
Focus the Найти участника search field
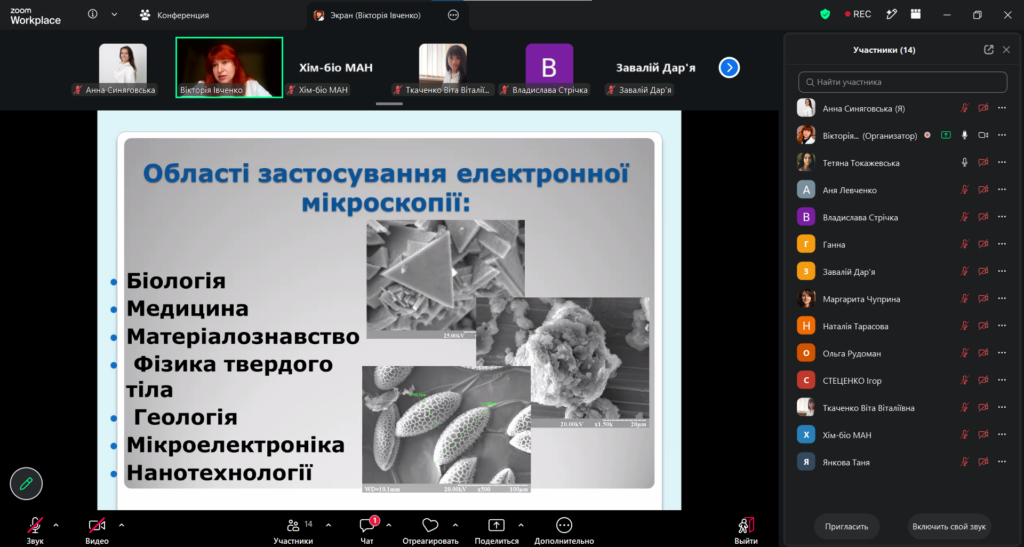pos(903,82)
